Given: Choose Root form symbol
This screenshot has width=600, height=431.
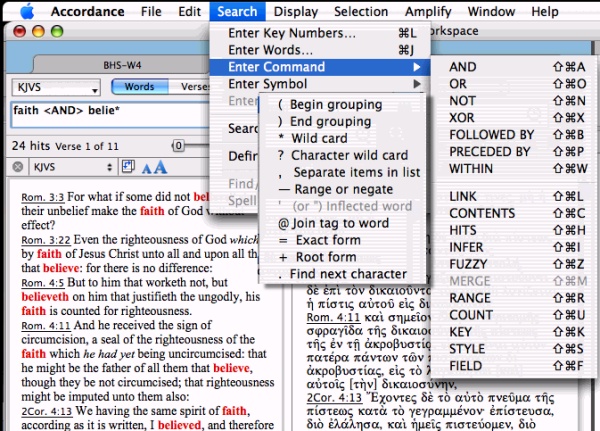Looking at the screenshot, I should tap(342, 257).
